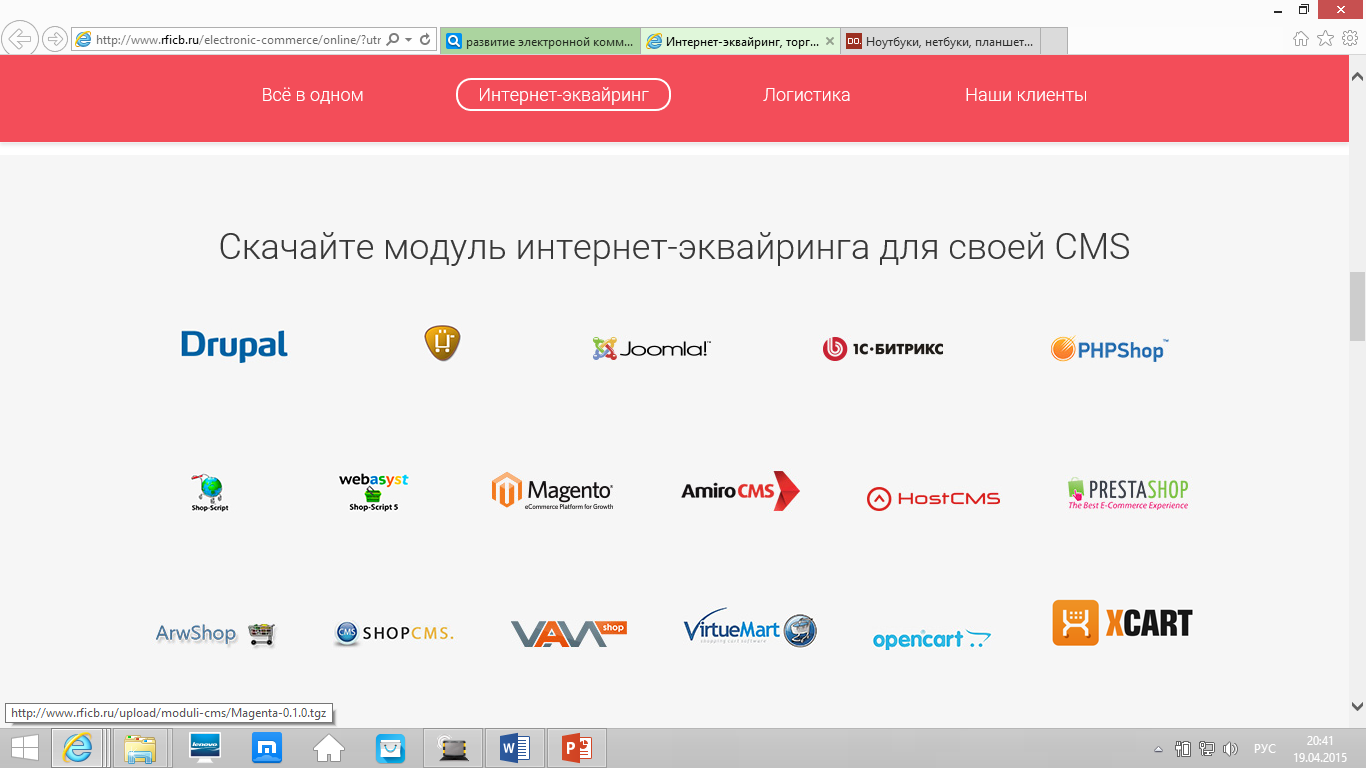
Task: Click the Webasyst Shop-Script 5 logo
Action: [374, 492]
